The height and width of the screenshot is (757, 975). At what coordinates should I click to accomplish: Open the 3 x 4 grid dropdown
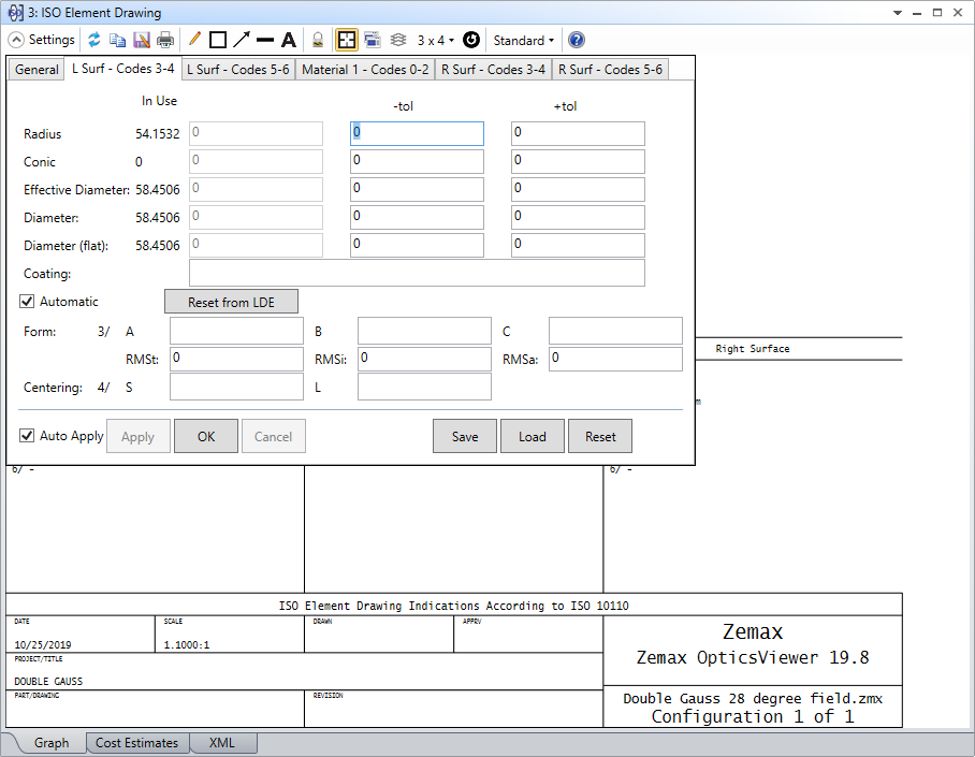(435, 40)
